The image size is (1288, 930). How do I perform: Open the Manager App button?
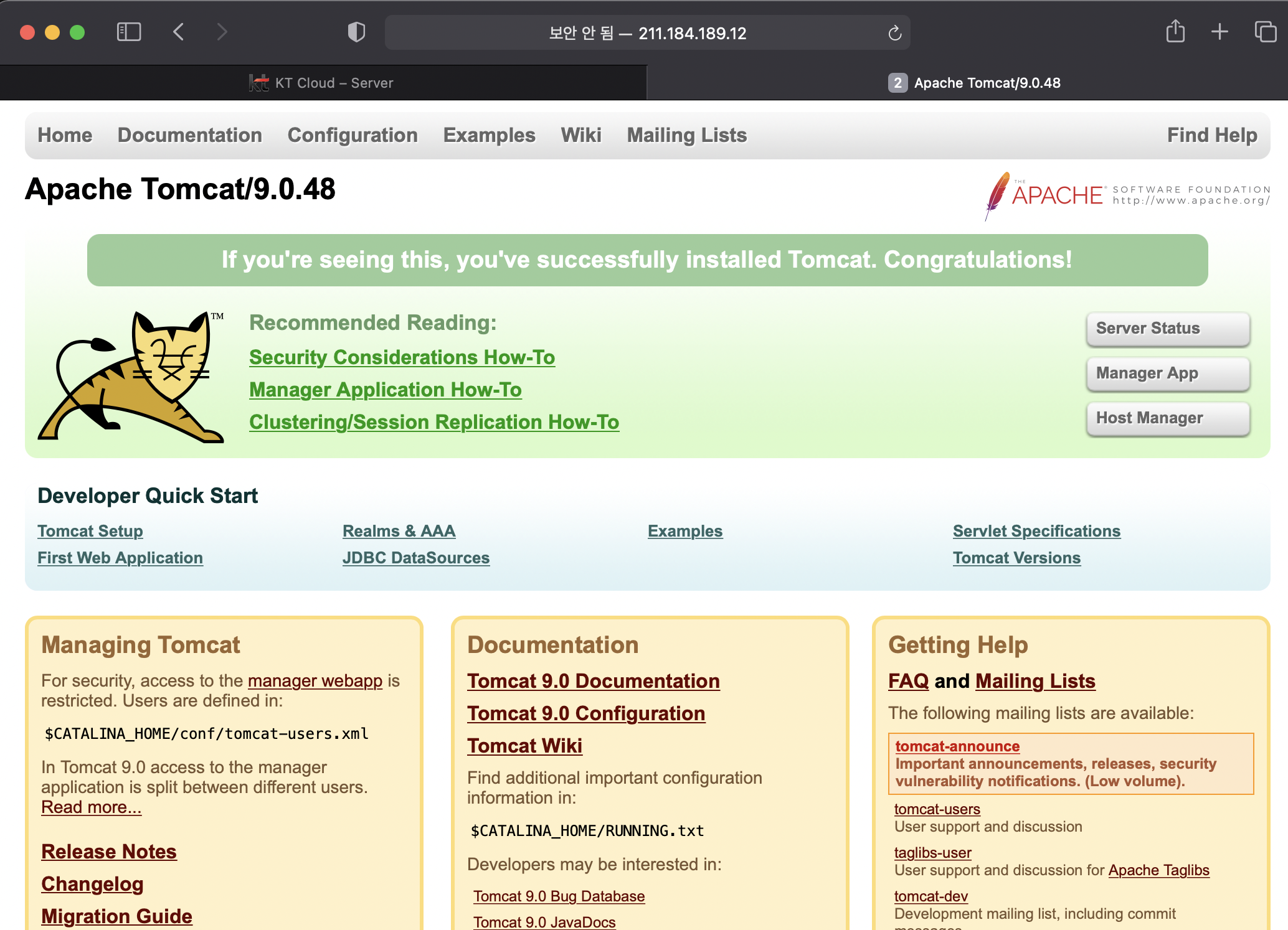click(x=1167, y=373)
